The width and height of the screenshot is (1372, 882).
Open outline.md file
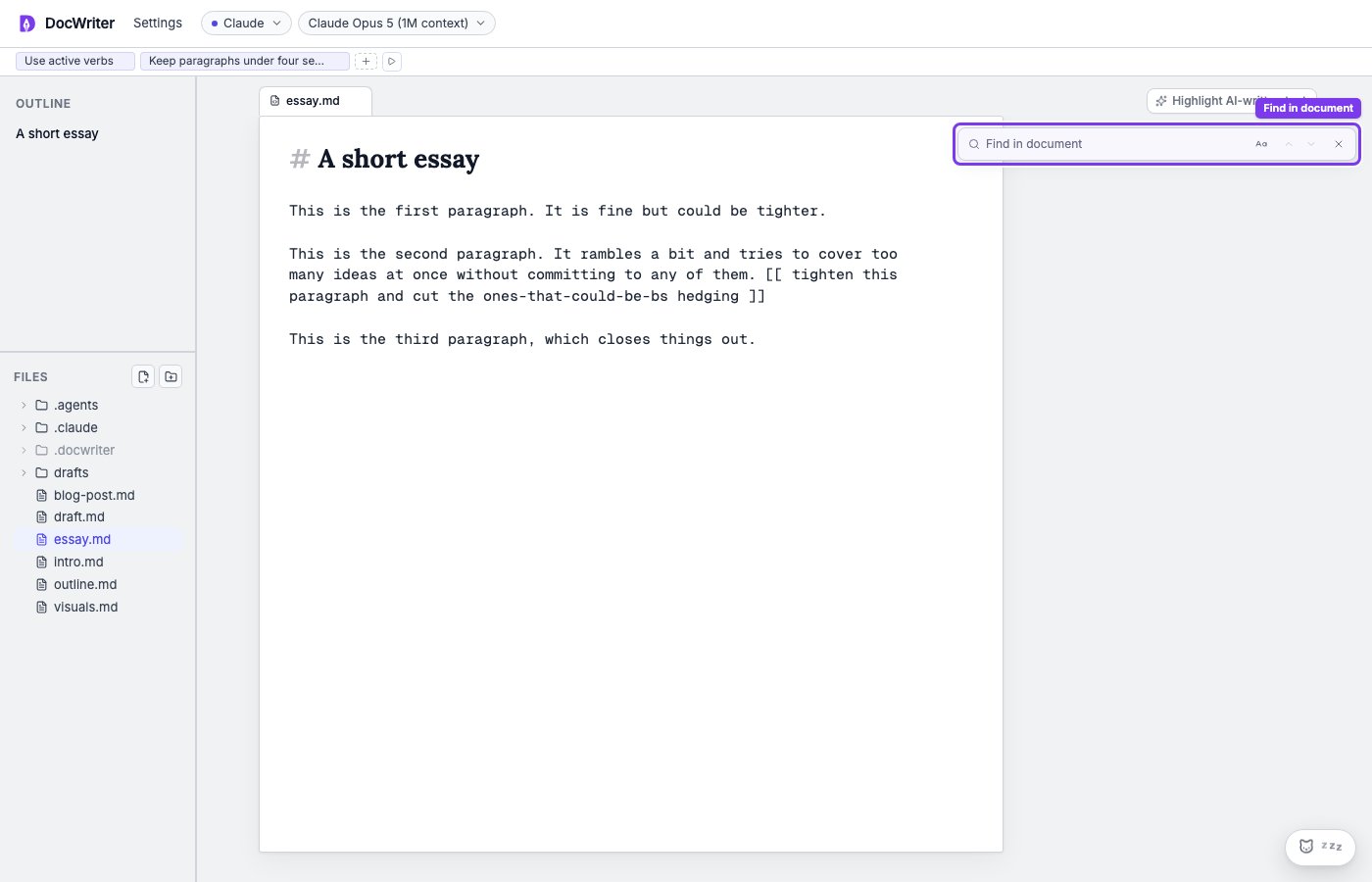point(98,584)
